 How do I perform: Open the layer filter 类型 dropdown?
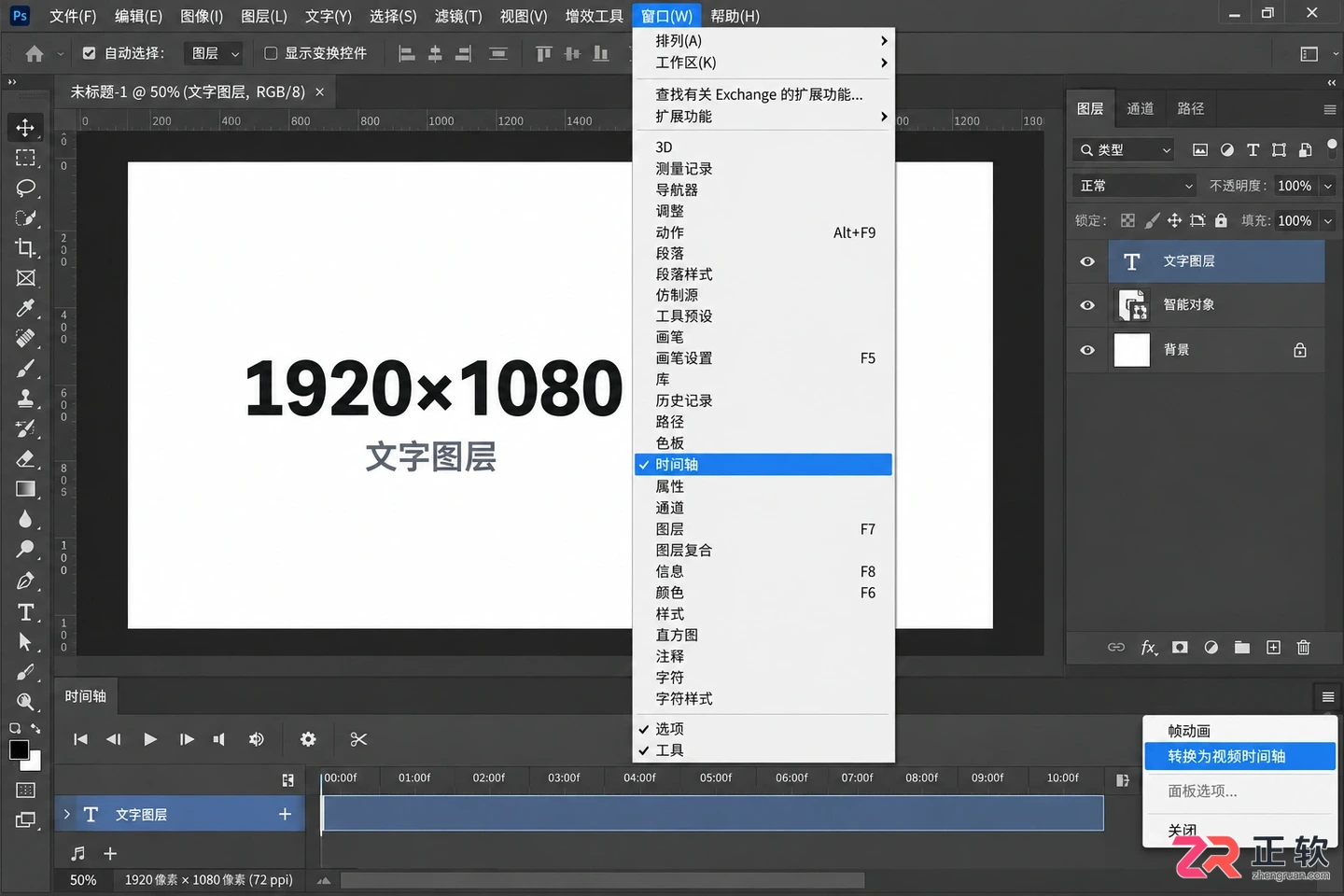coord(1125,149)
